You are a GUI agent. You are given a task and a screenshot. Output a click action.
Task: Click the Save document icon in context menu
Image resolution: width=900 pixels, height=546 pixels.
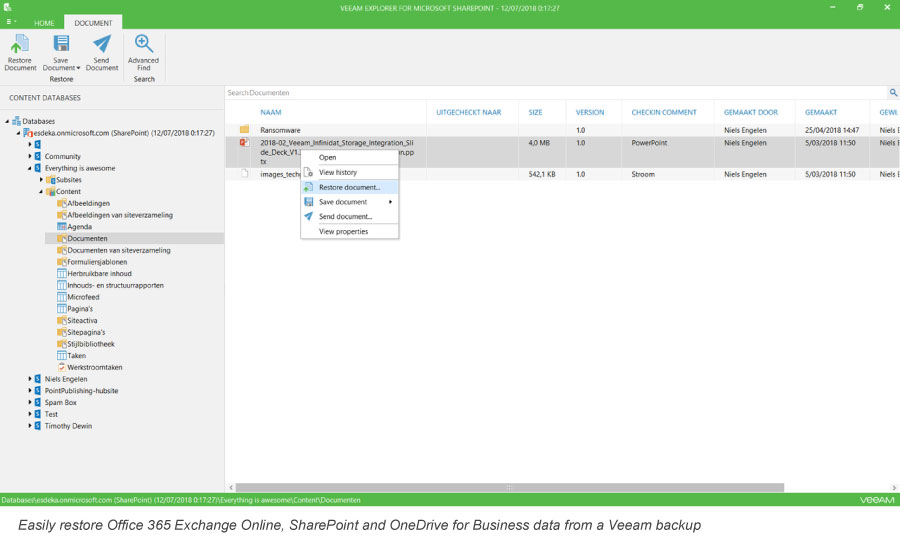click(x=309, y=202)
